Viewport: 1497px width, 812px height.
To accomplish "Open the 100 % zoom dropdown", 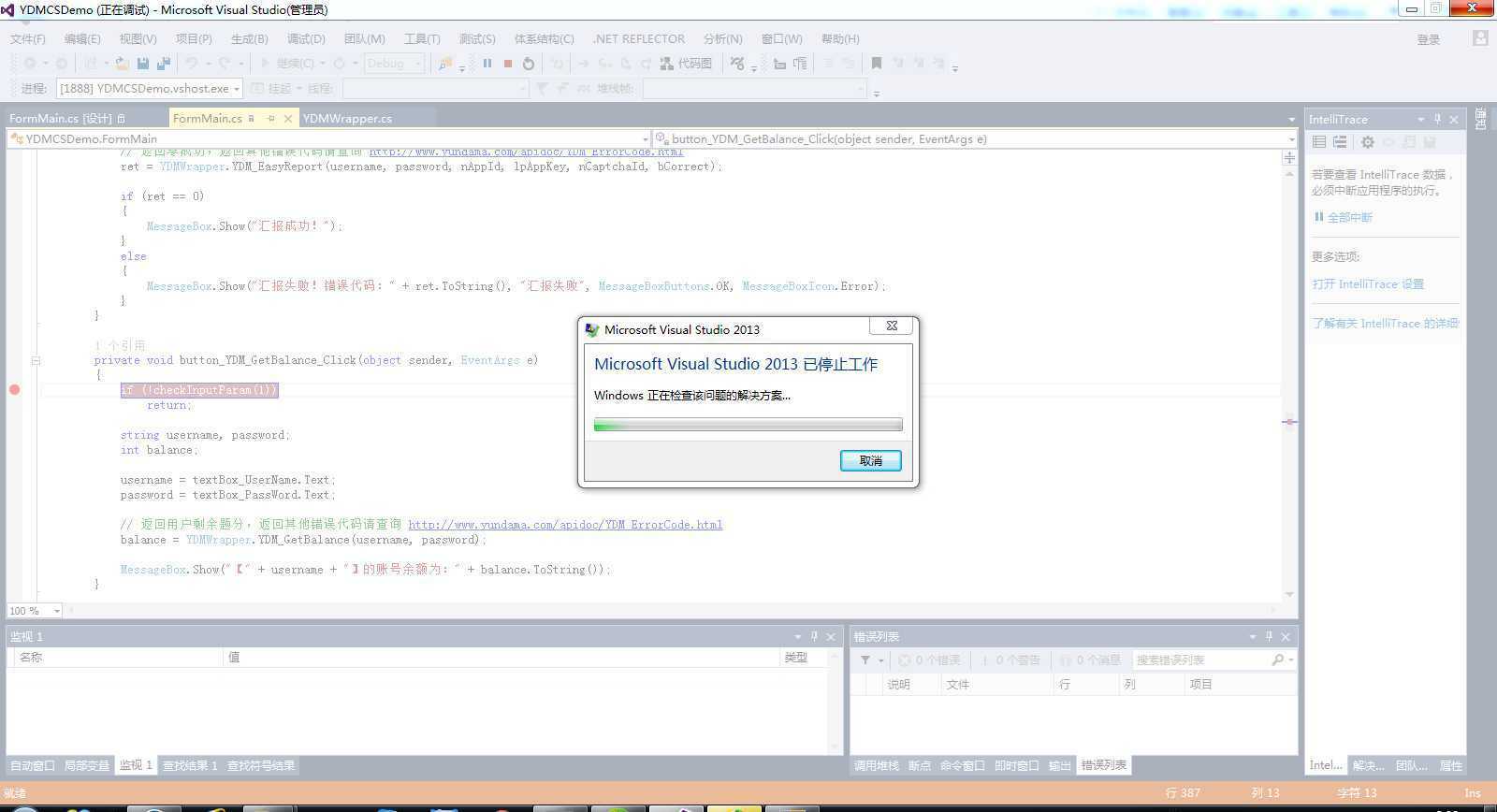I will 56,611.
